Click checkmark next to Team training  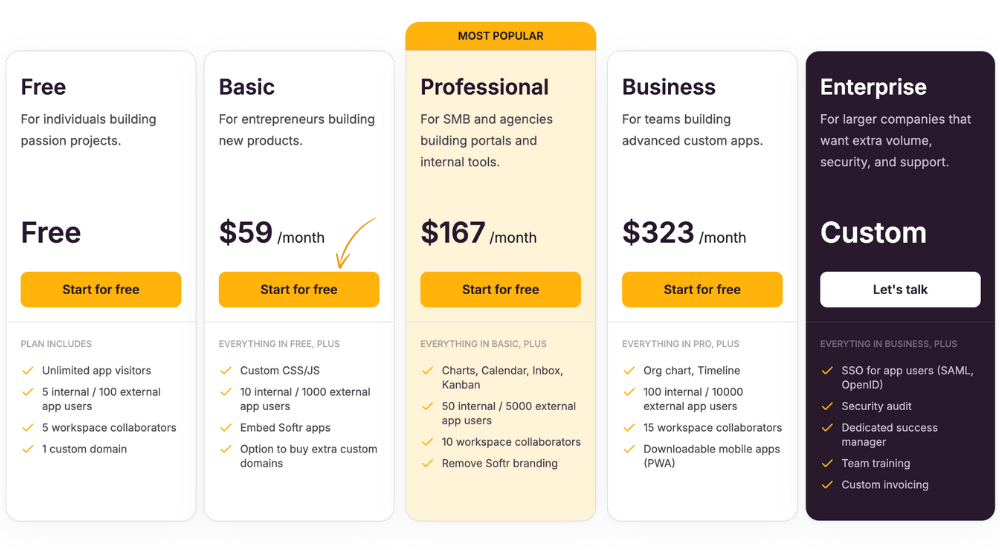click(x=827, y=464)
